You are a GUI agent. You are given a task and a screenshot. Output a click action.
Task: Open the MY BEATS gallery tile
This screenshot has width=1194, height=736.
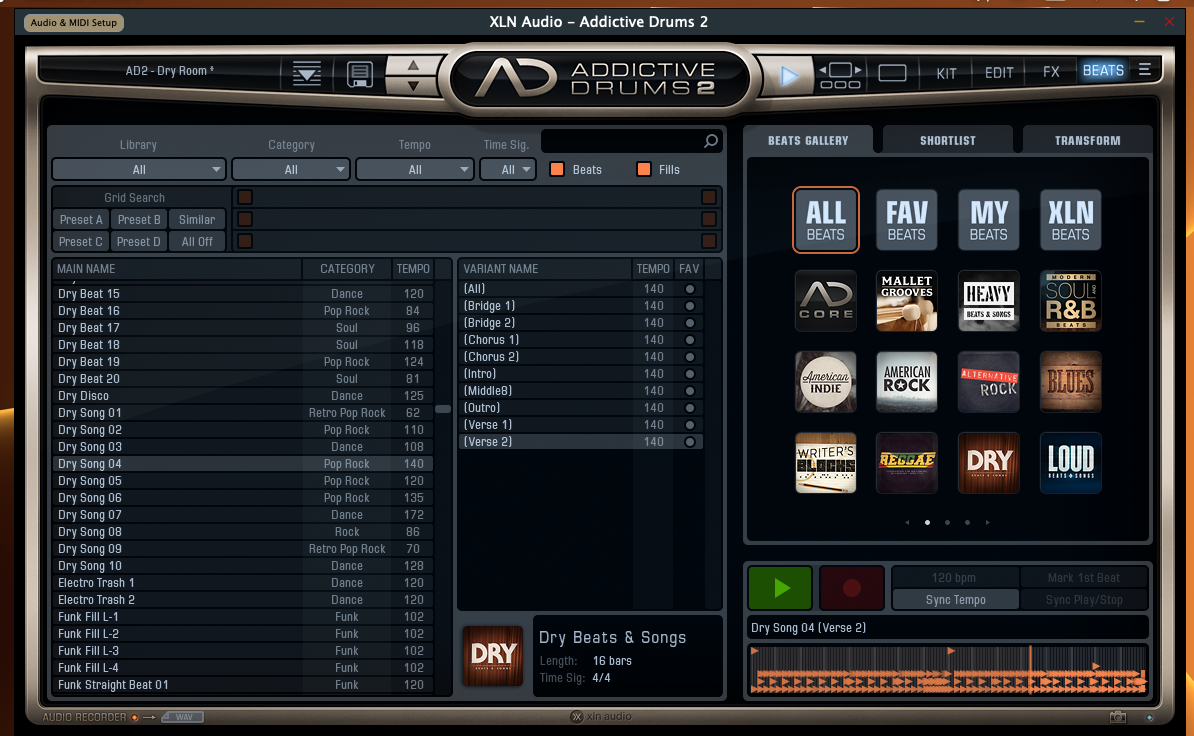pos(988,220)
